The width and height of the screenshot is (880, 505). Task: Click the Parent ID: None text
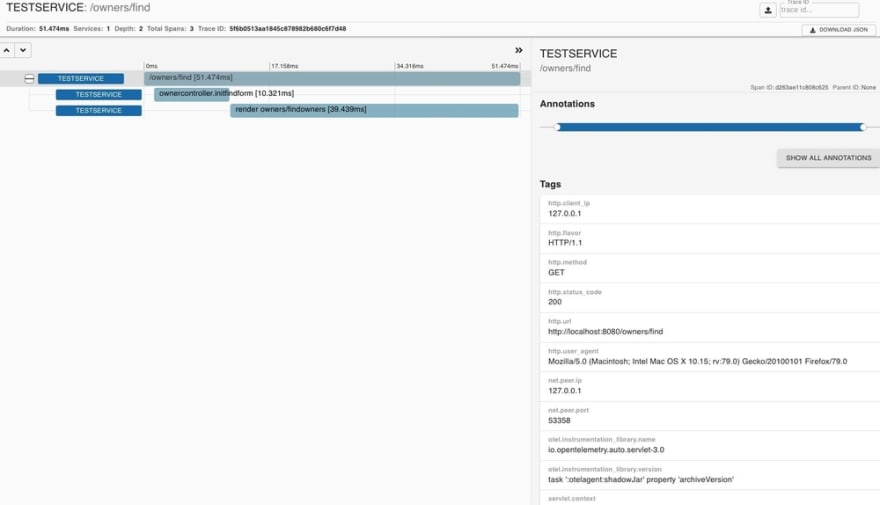(854, 88)
